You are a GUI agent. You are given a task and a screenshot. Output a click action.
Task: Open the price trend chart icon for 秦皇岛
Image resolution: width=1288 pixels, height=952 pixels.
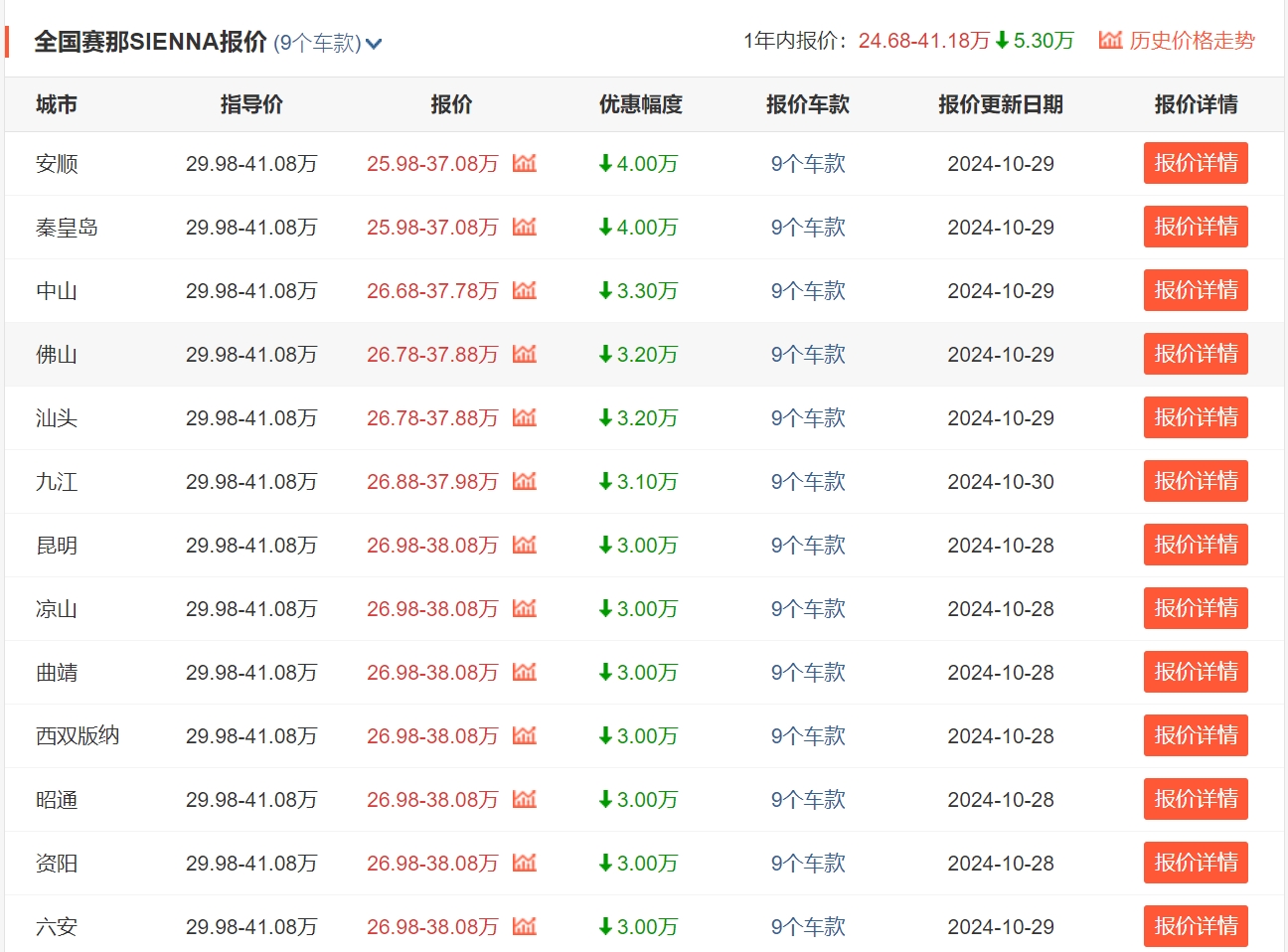click(x=525, y=227)
